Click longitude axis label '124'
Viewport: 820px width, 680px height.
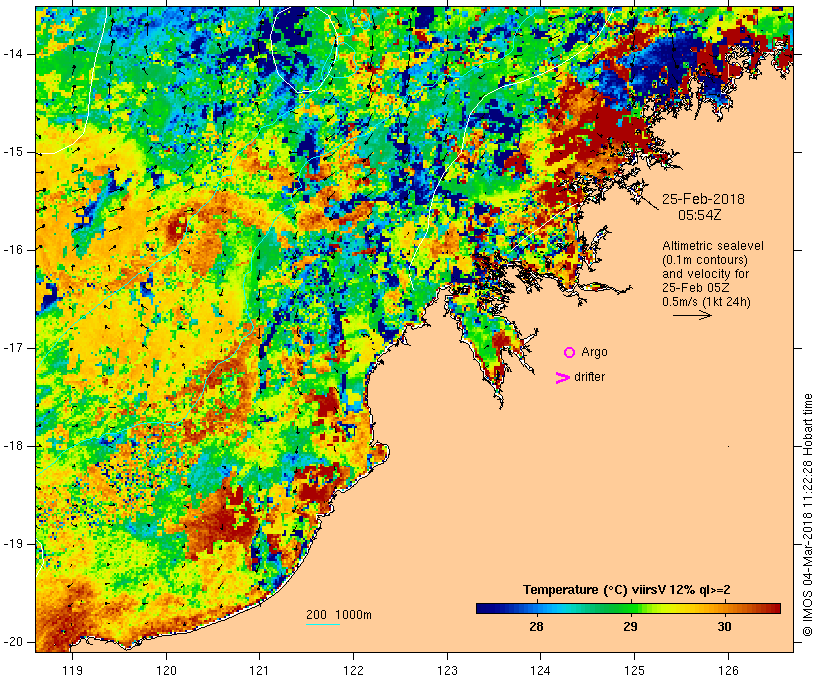pyautogui.click(x=541, y=670)
